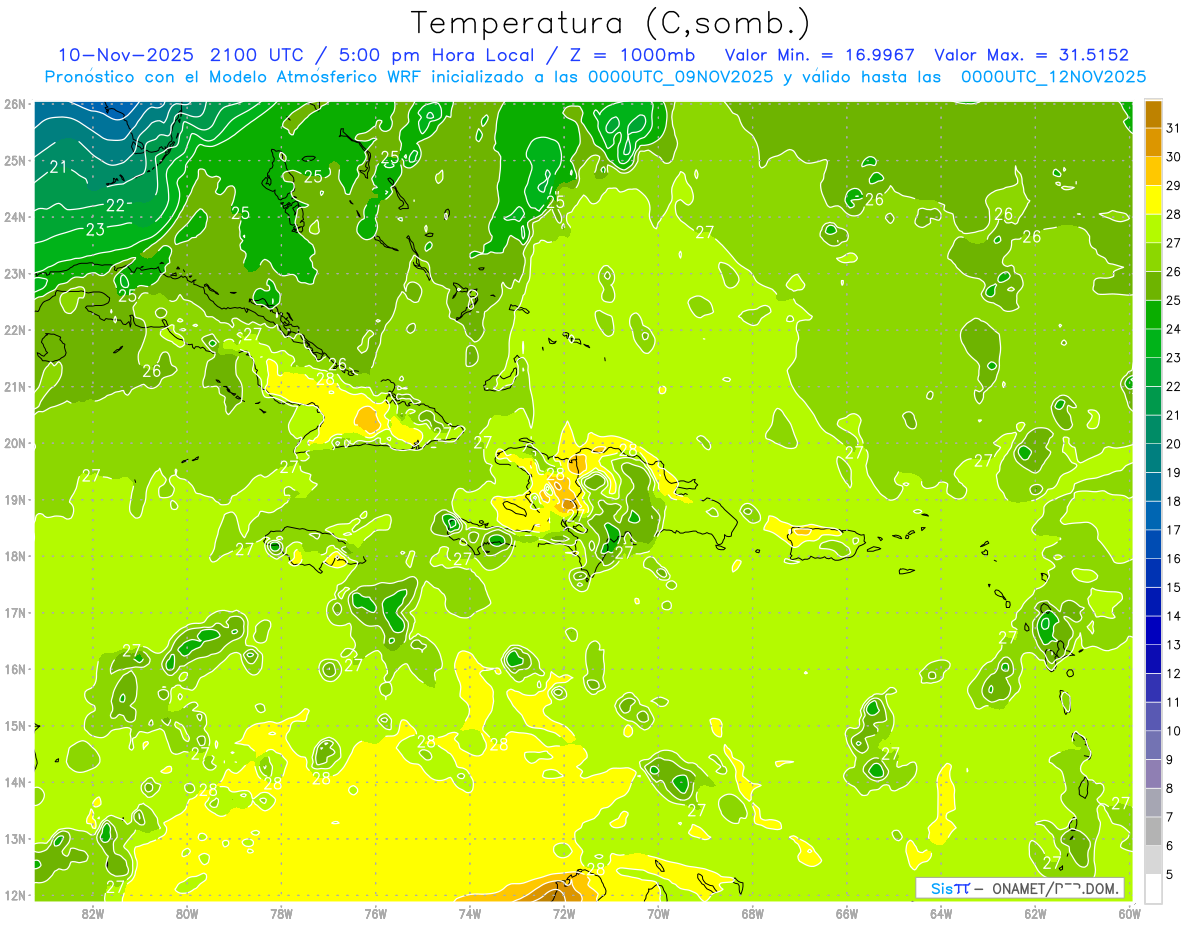
Task: Pick the legend swatch between 29 and 30
Action: [1153, 172]
